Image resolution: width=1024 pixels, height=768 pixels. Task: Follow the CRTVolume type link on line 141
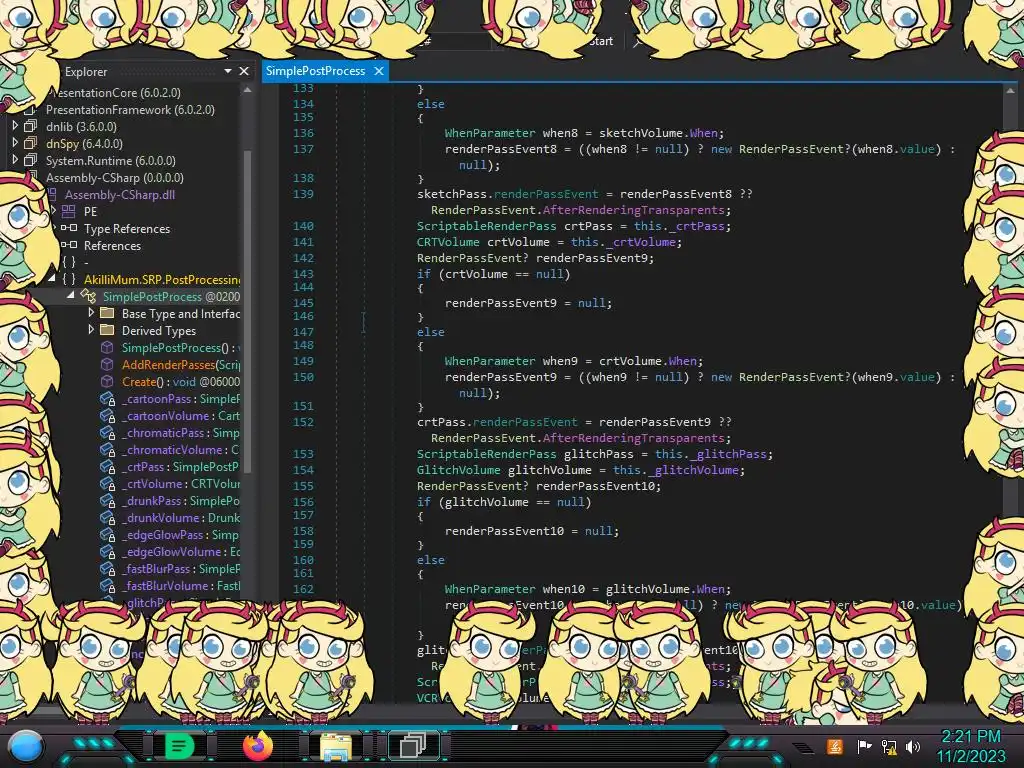448,242
